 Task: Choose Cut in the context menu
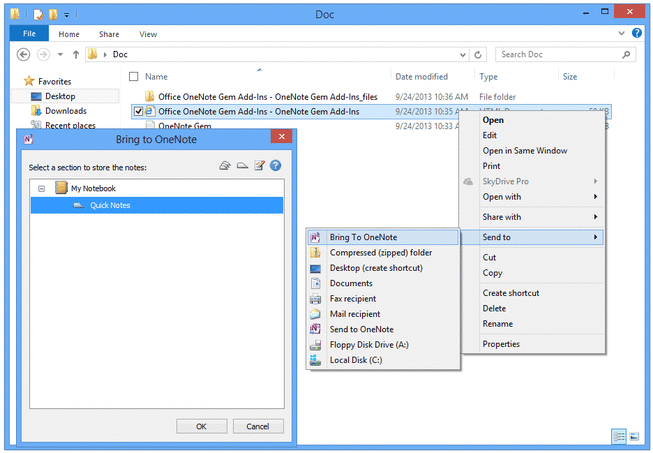(532, 258)
